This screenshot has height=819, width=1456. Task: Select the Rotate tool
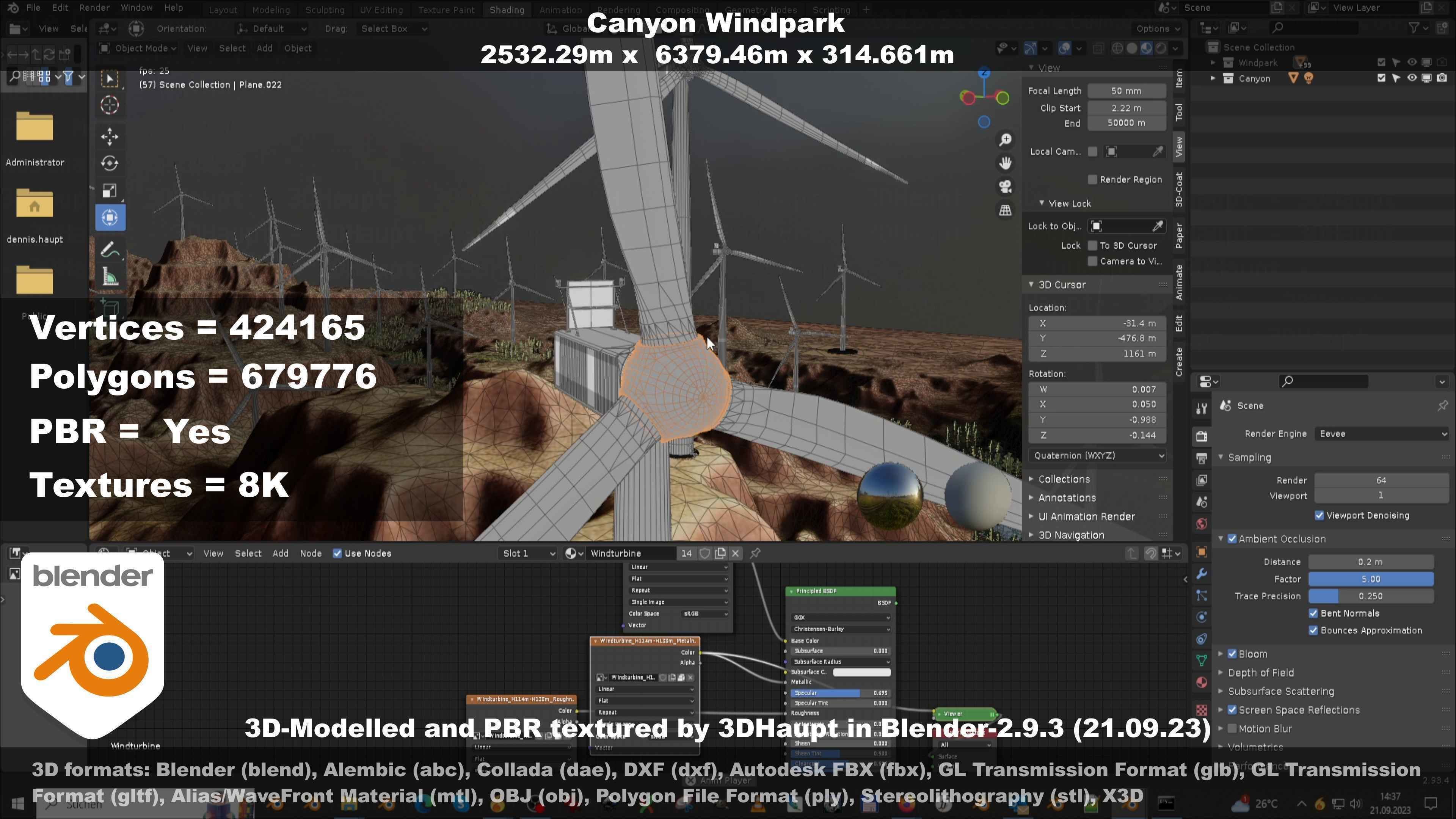tap(110, 163)
